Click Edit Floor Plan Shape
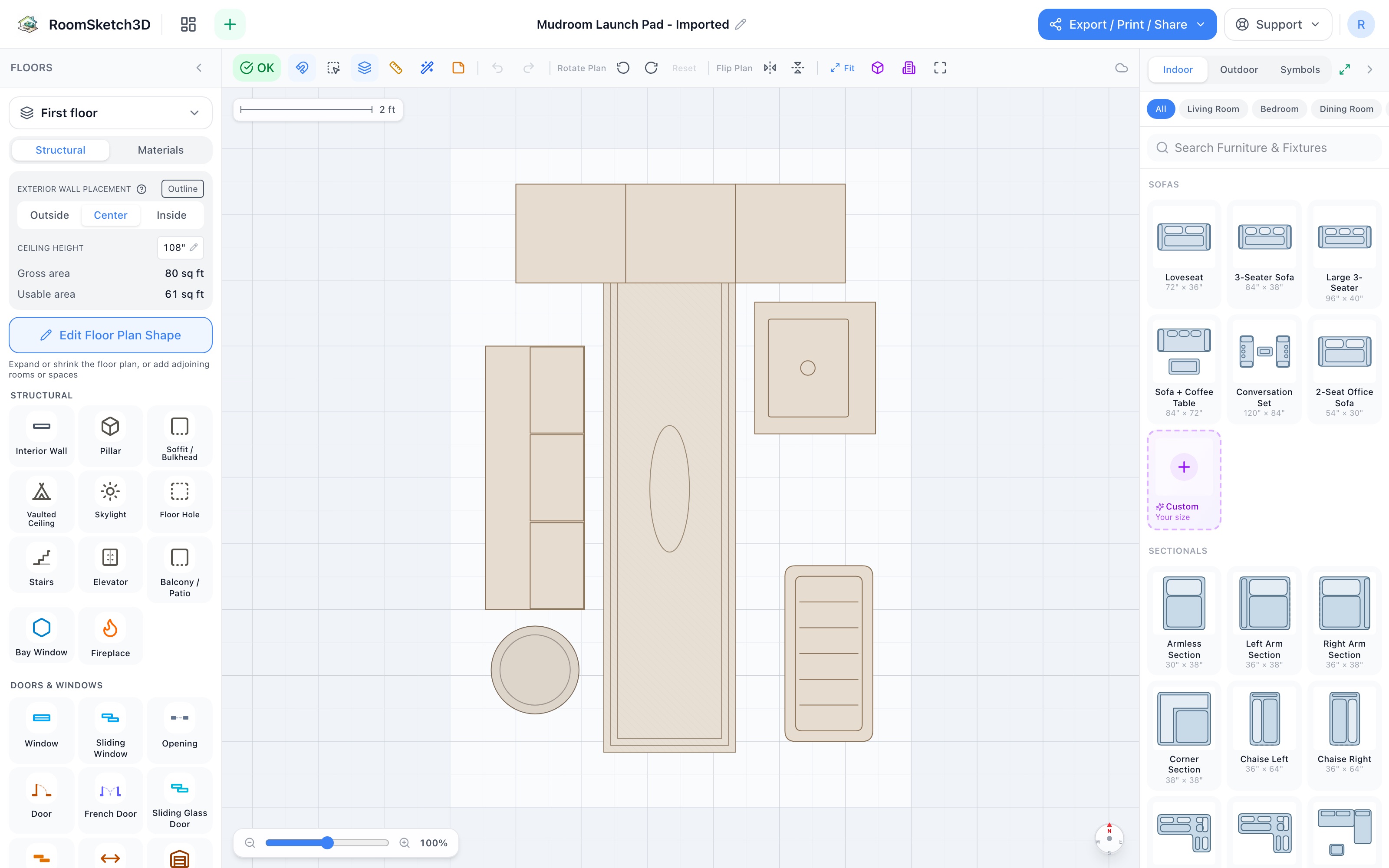Screen dimensions: 1389x868 (110, 335)
